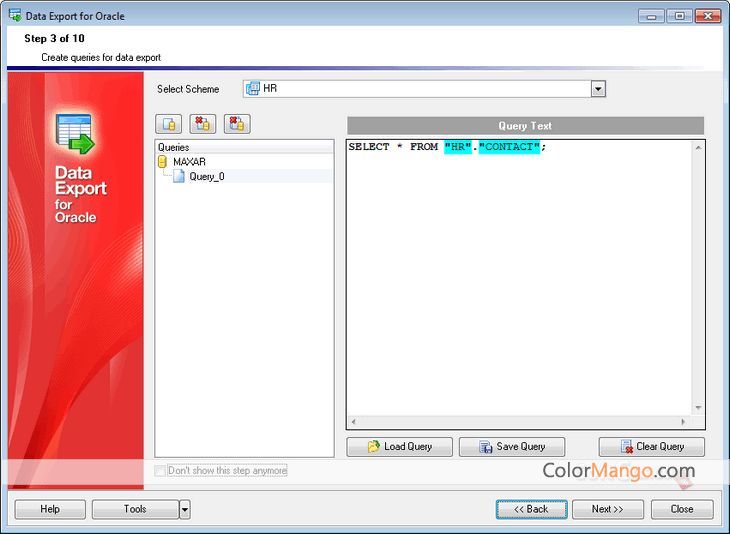Click the highlighted "CONTACT" table name

pos(509,147)
